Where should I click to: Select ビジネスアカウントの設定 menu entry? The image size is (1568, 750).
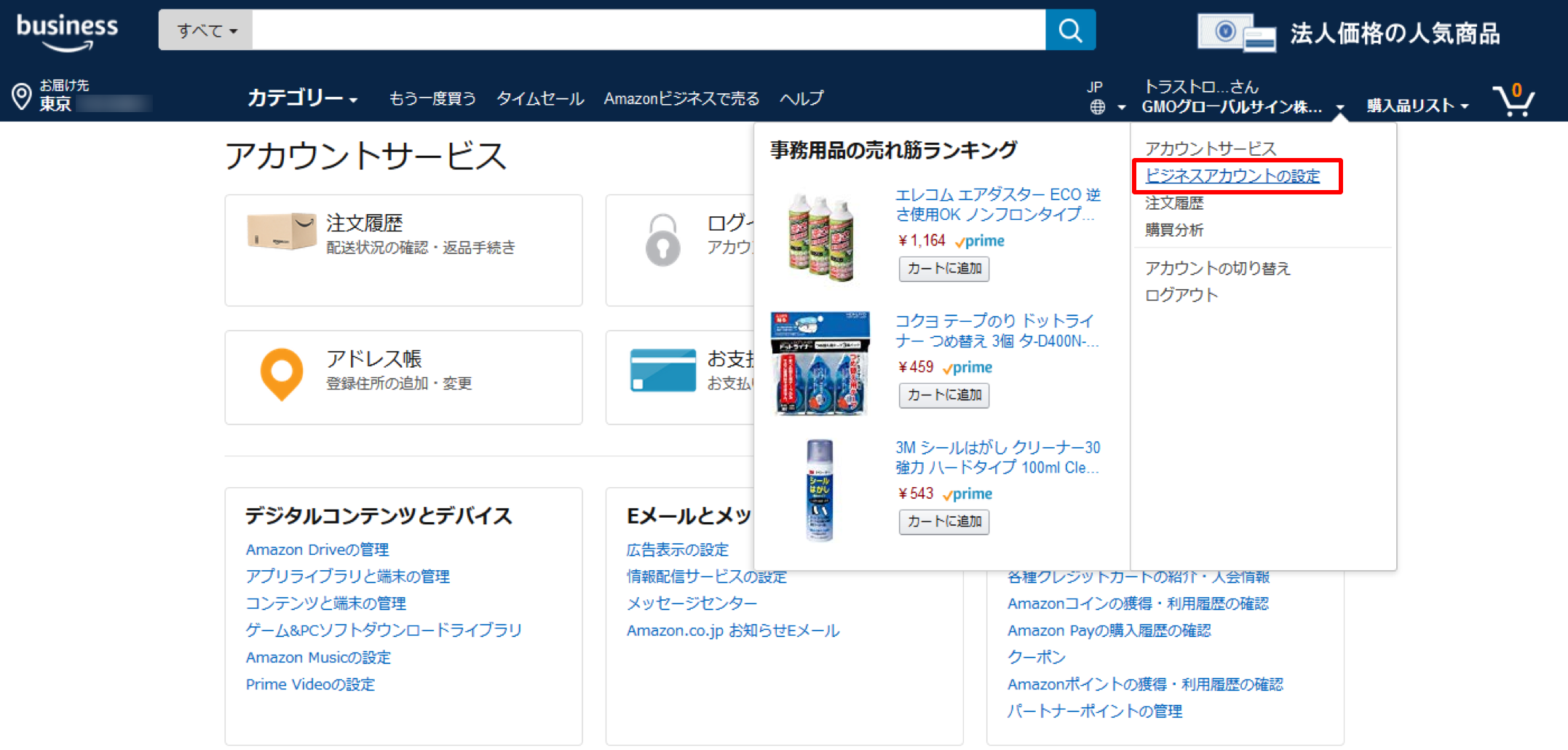[1232, 176]
